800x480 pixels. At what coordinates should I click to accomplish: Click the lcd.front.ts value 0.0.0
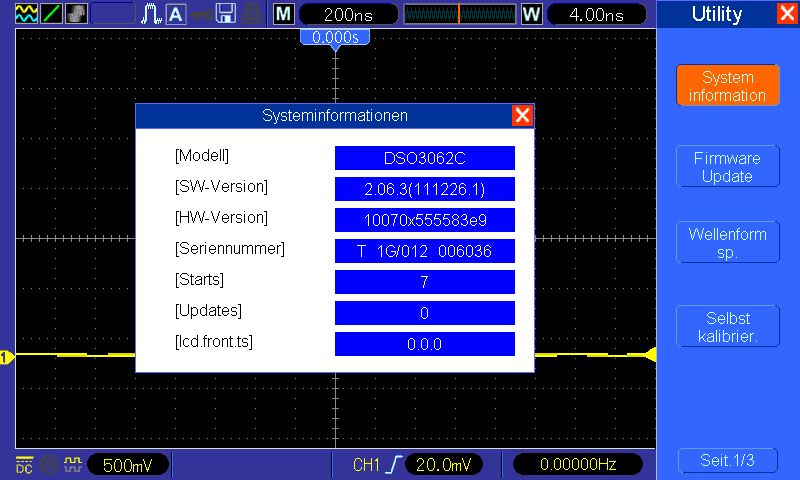[x=424, y=344]
